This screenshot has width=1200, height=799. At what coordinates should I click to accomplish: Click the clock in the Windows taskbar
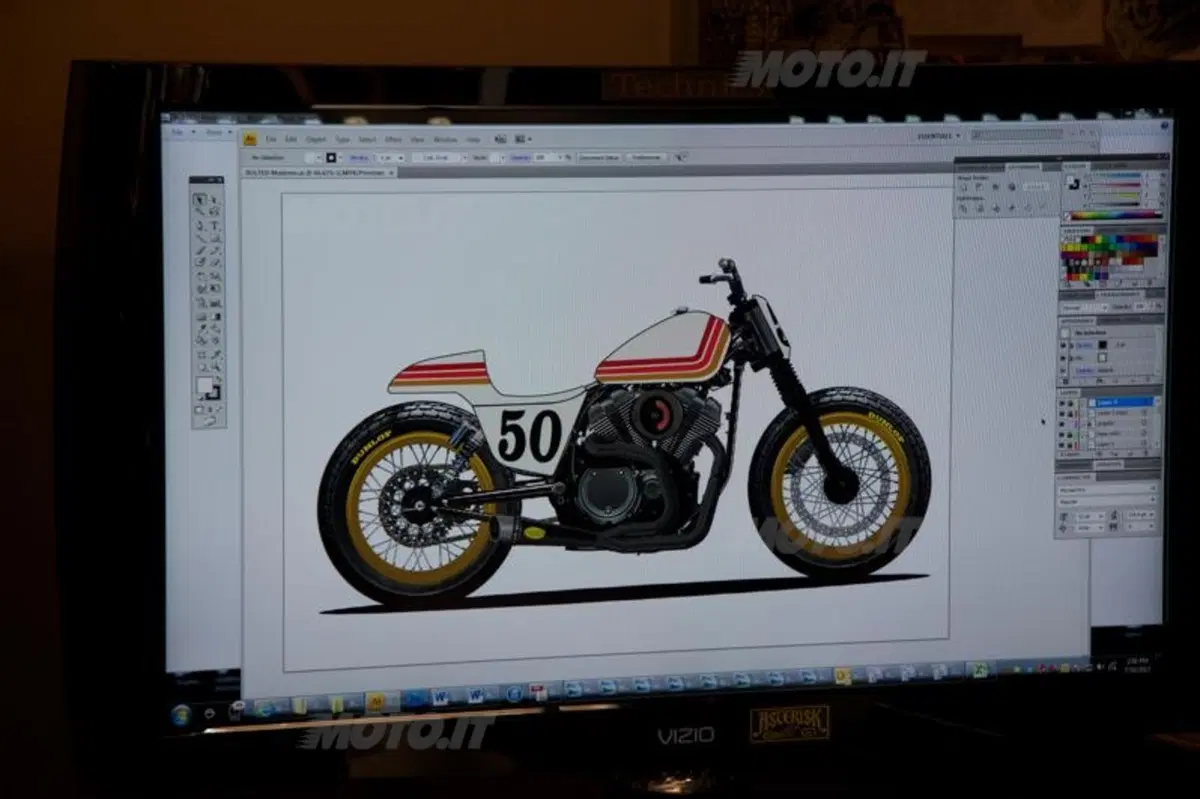(1140, 665)
